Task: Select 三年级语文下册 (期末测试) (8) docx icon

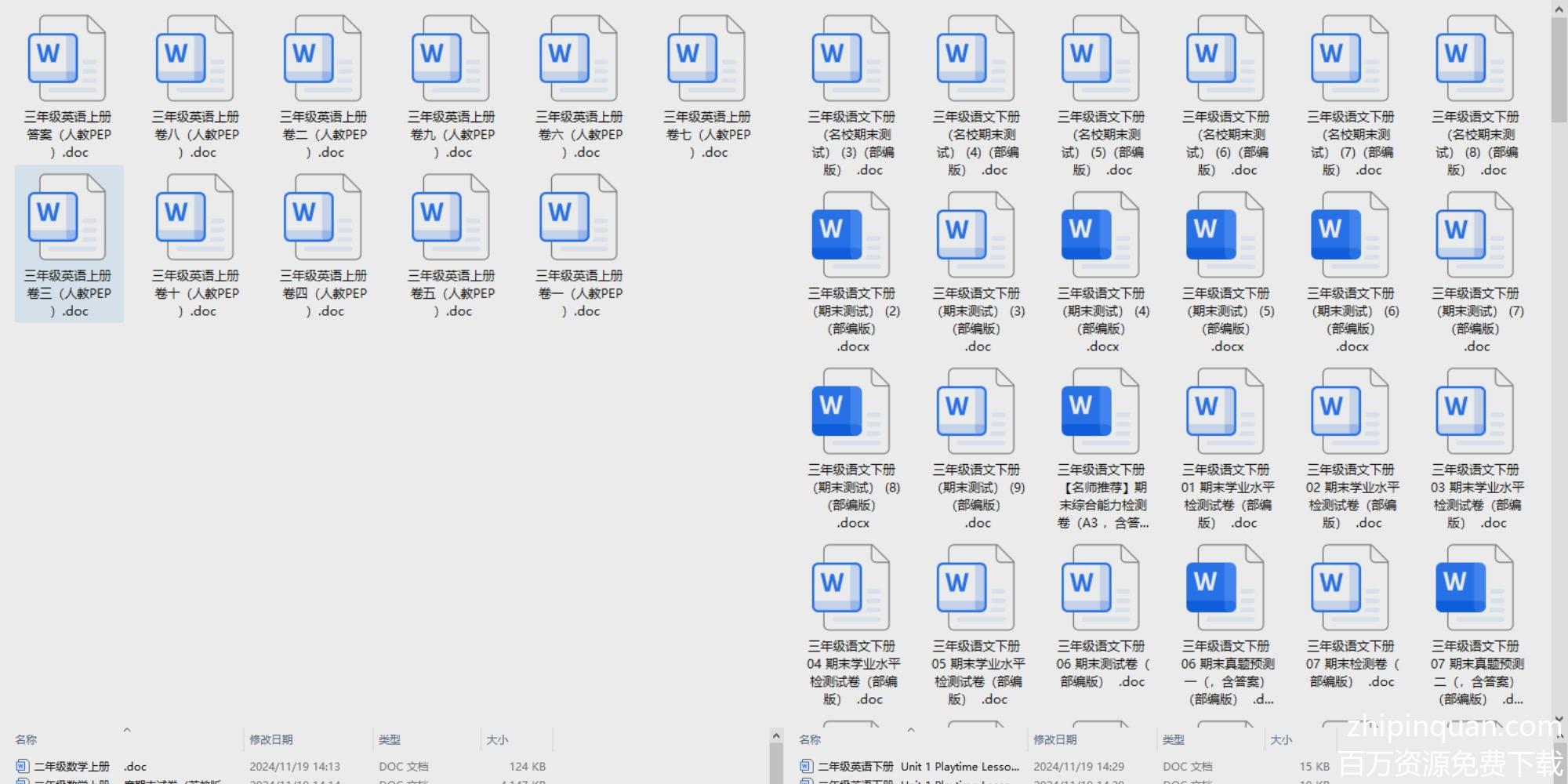Action: (x=851, y=411)
